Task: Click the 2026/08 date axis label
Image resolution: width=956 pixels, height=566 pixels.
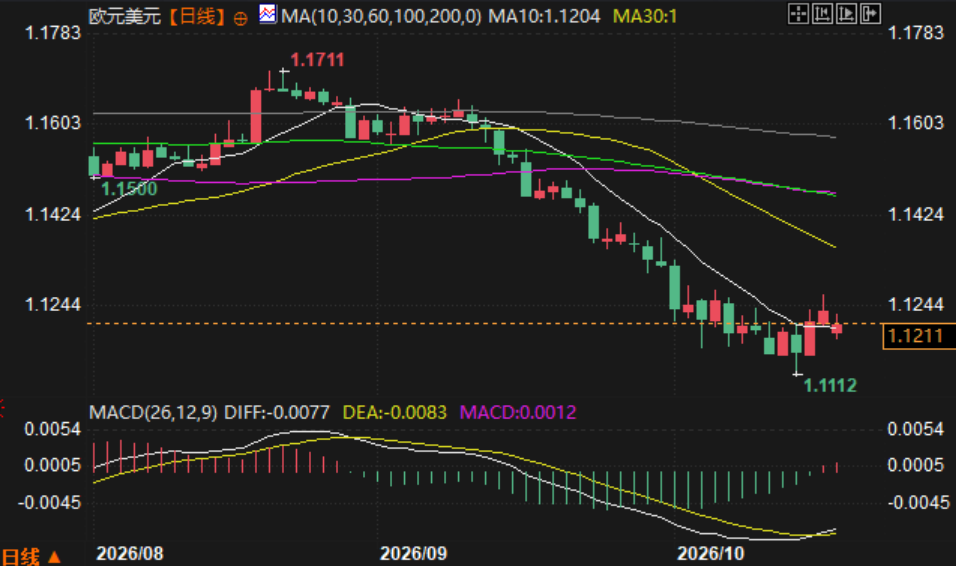Action: (x=130, y=554)
